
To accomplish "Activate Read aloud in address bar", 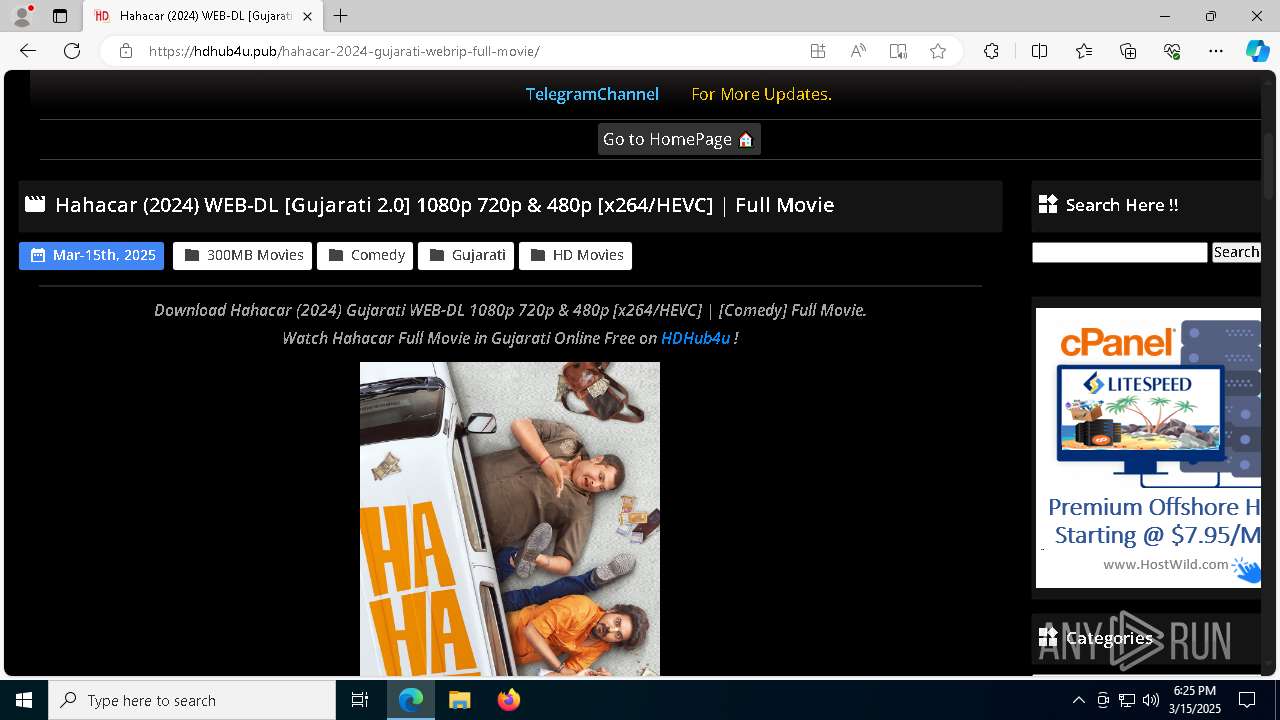I will 858,51.
